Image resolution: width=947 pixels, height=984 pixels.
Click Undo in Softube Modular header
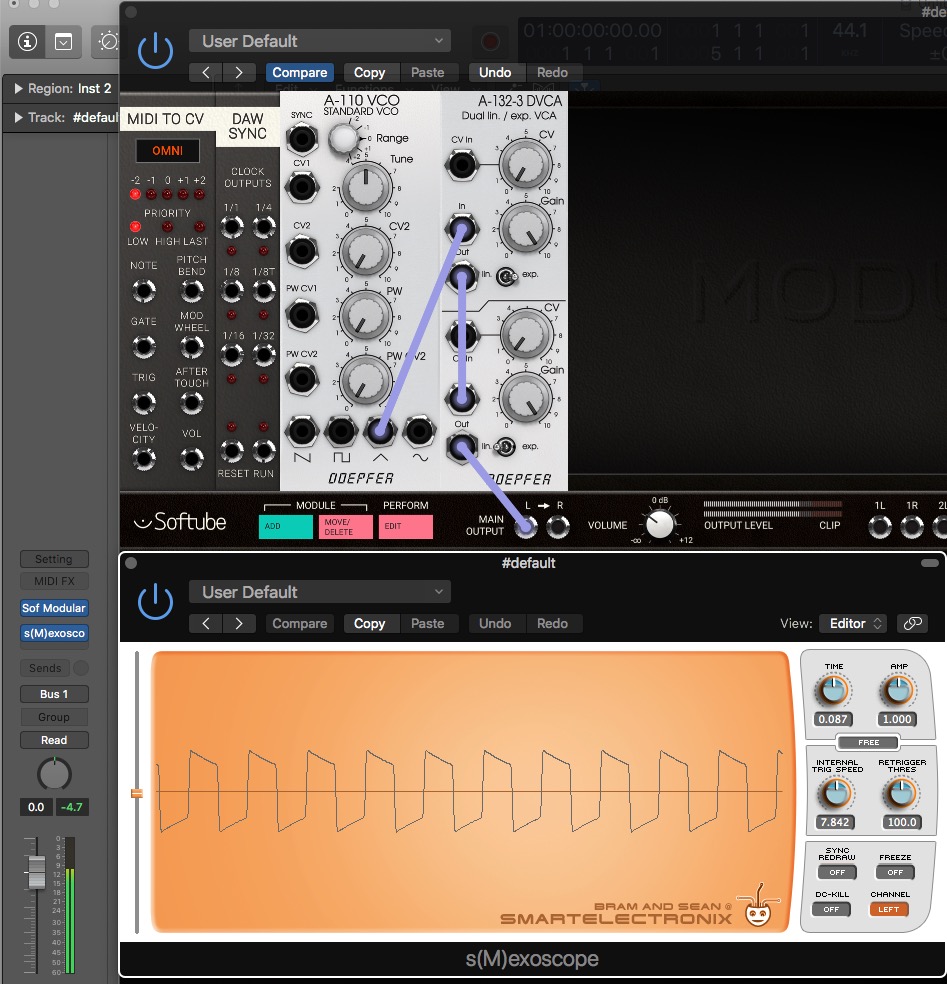[x=495, y=72]
